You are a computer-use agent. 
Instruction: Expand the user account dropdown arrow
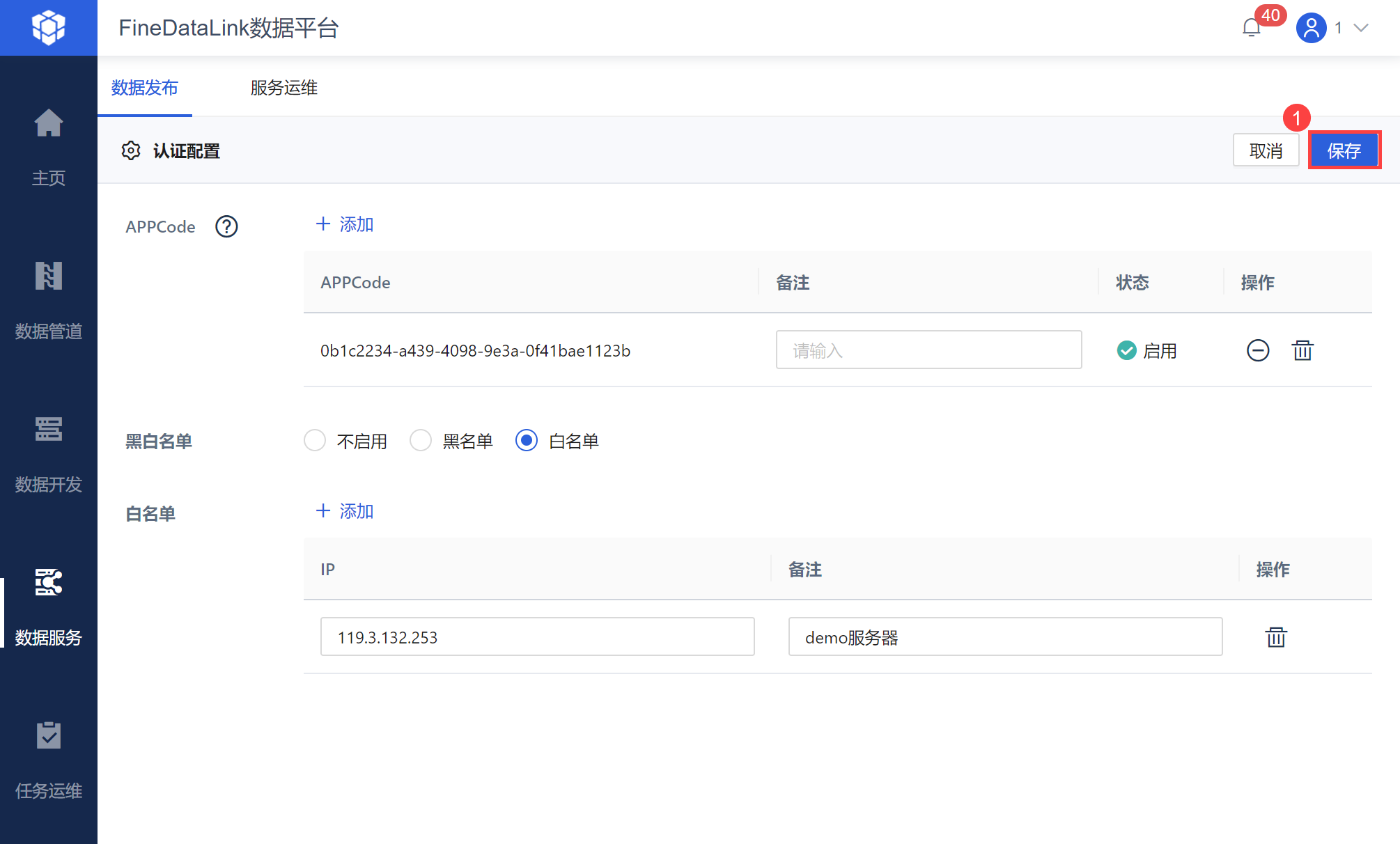pyautogui.click(x=1361, y=28)
